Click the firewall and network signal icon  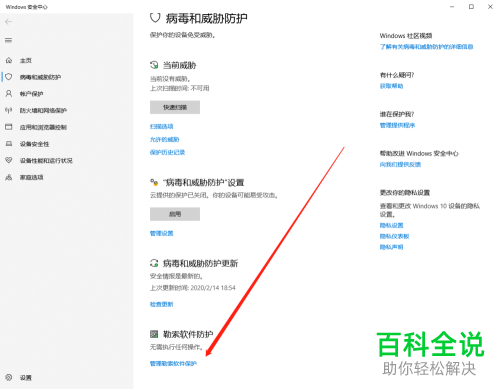[x=9, y=110]
